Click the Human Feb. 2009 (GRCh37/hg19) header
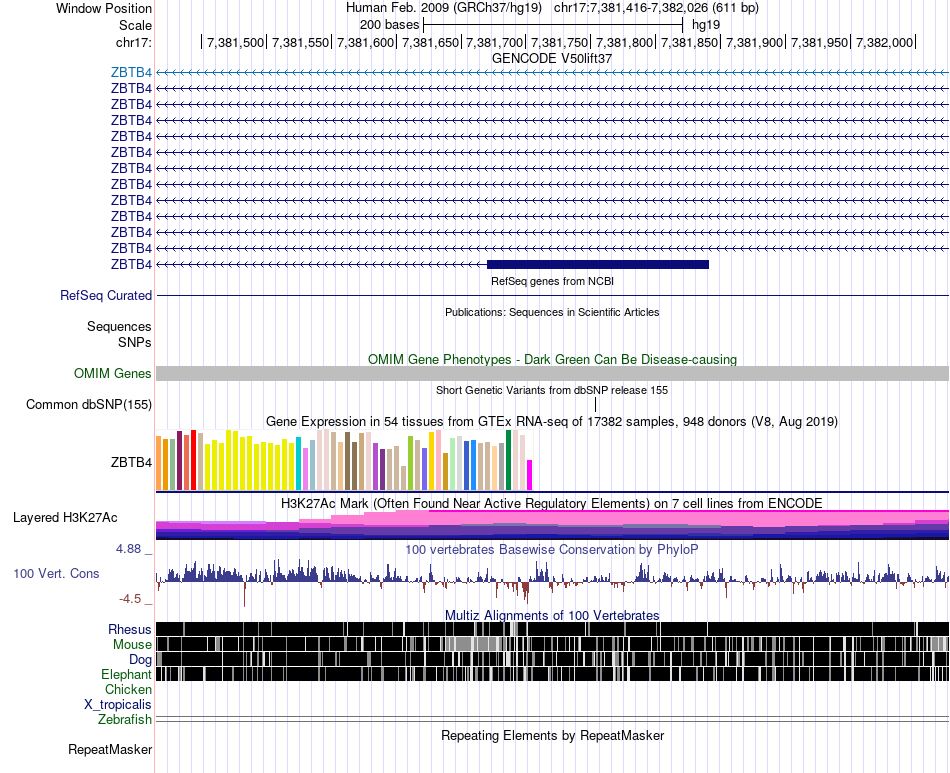Image resolution: width=950 pixels, height=773 pixels. pos(443,8)
